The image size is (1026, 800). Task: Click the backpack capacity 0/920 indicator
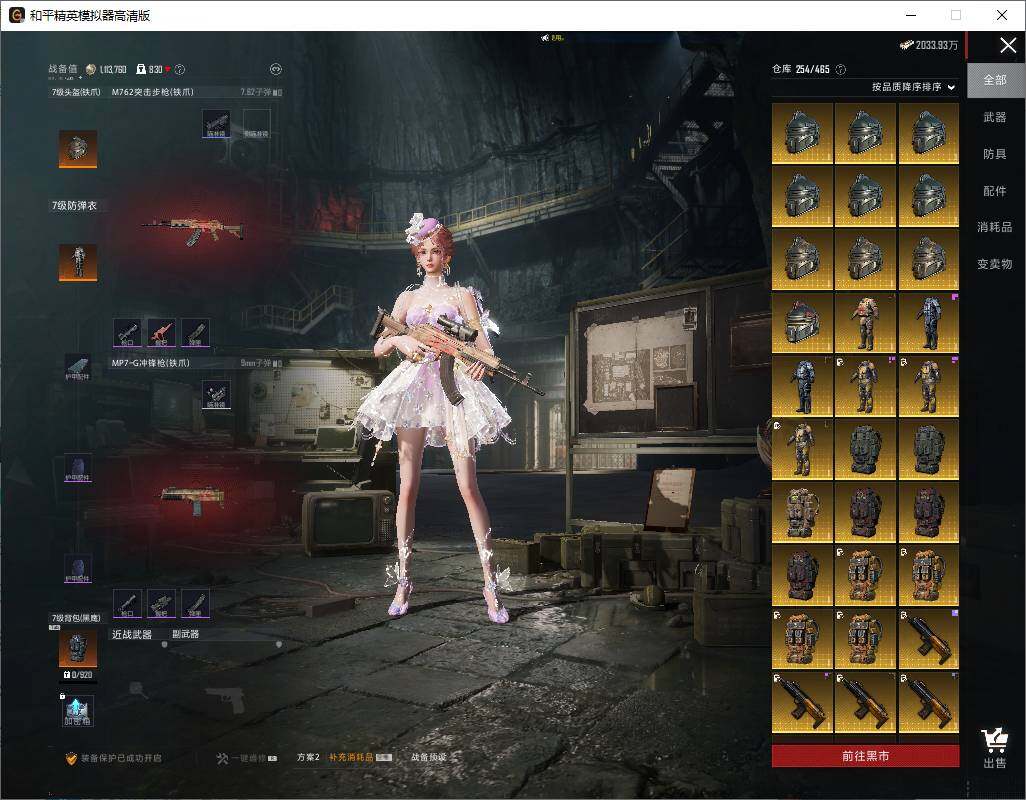(x=78, y=675)
